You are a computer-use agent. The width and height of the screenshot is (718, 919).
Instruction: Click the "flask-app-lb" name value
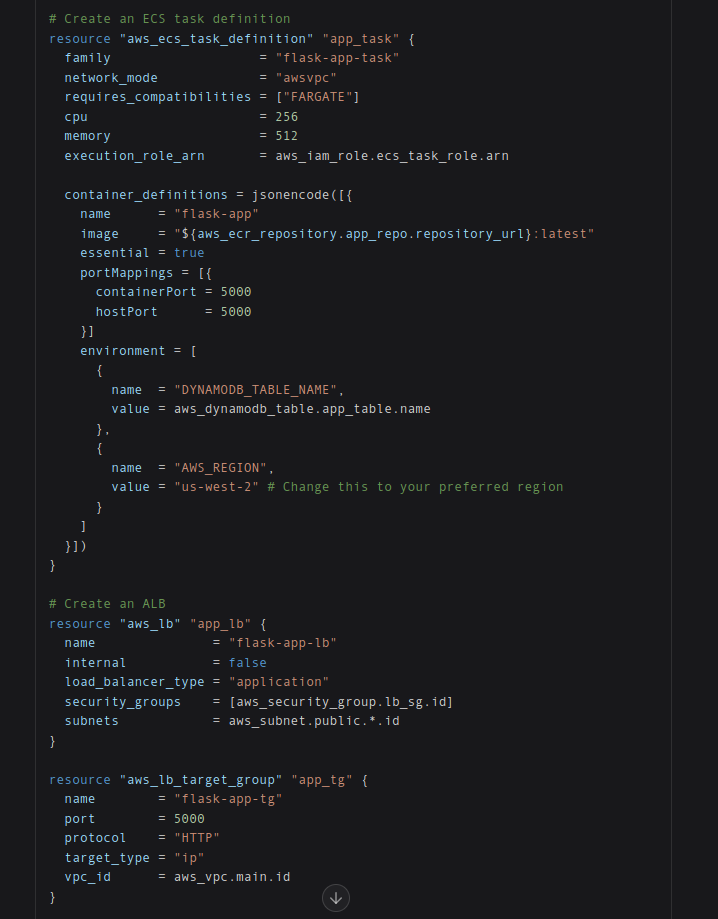[282, 643]
